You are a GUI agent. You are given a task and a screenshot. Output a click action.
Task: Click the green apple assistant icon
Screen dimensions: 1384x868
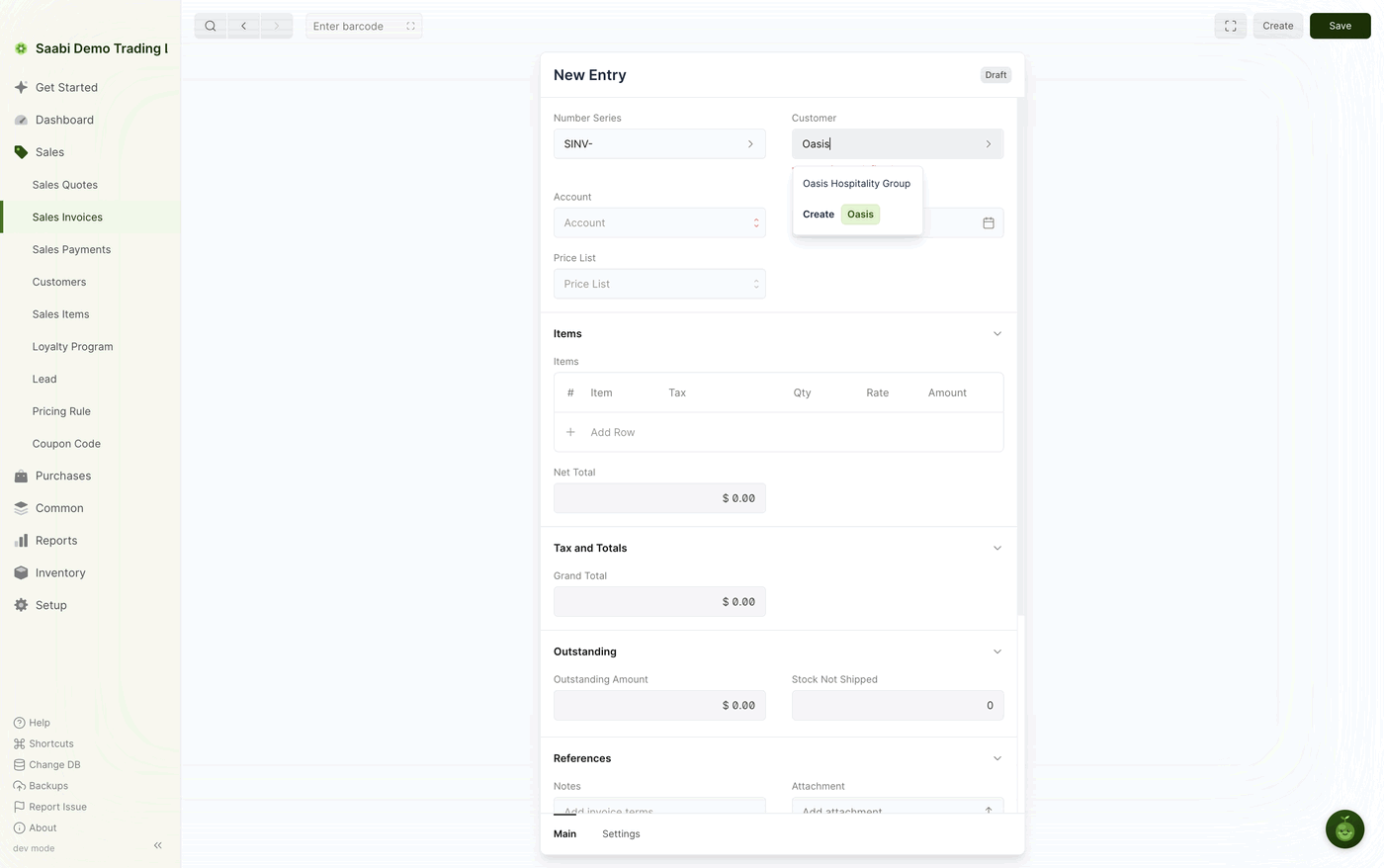coord(1344,829)
